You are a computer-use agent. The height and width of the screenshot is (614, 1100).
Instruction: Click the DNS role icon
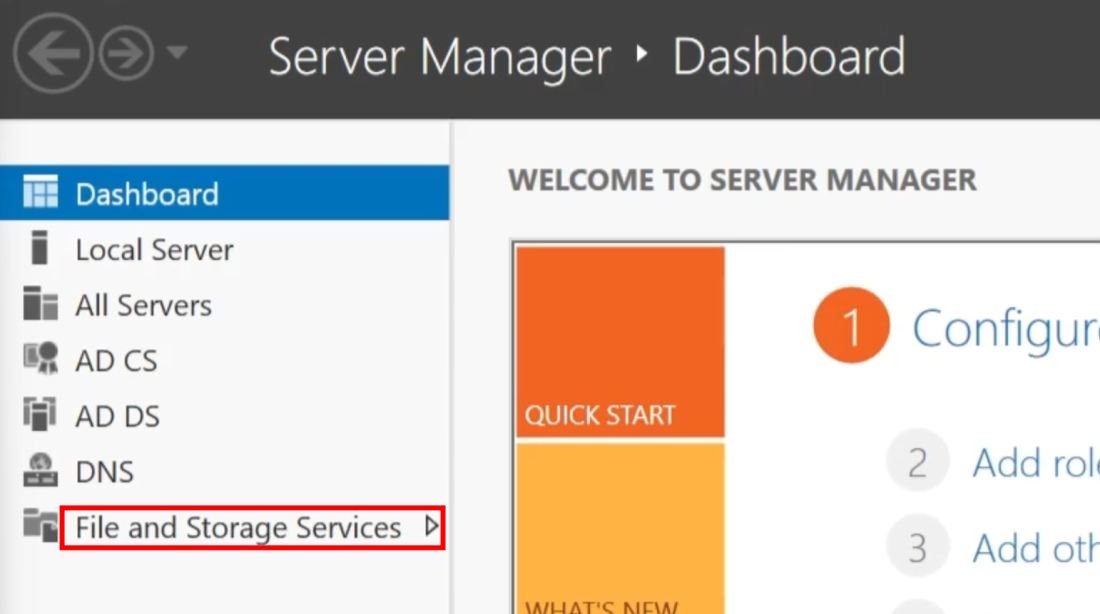click(40, 470)
